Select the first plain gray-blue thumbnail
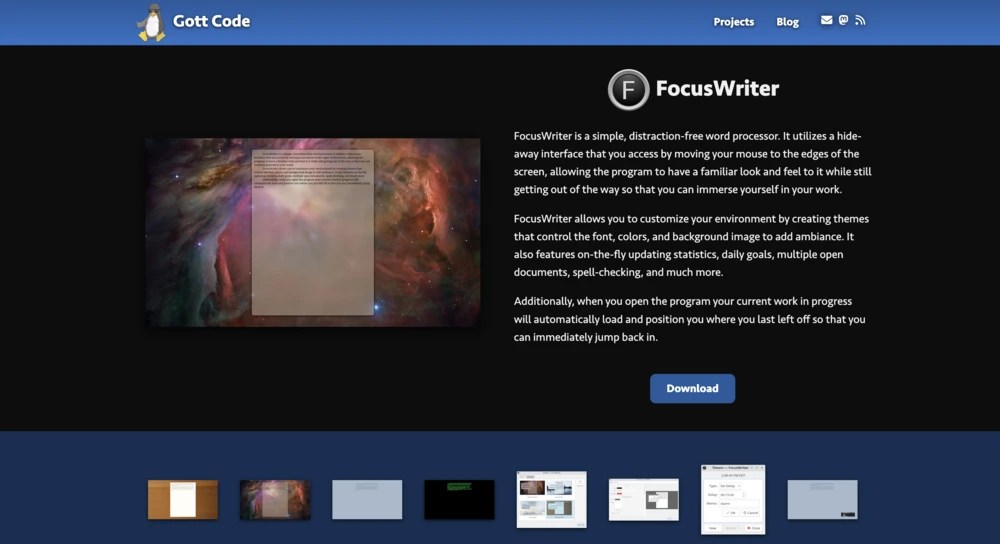Viewport: 1000px width, 544px height. (367, 499)
